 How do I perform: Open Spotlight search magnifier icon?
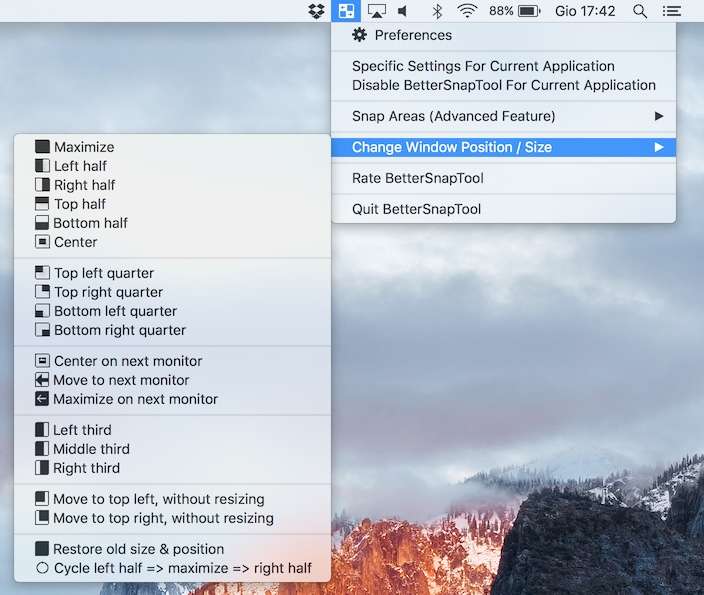click(640, 11)
